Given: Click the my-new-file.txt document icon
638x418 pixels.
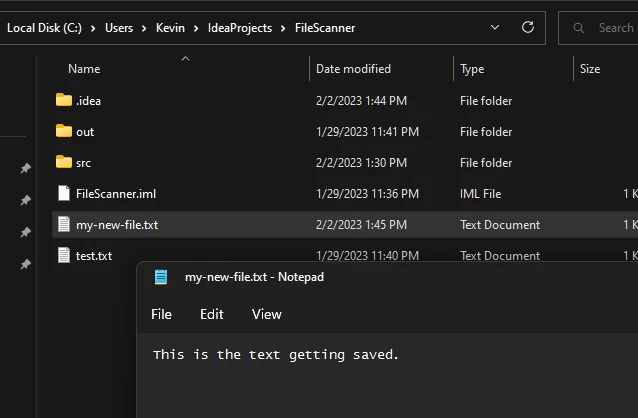Looking at the screenshot, I should tap(64, 224).
